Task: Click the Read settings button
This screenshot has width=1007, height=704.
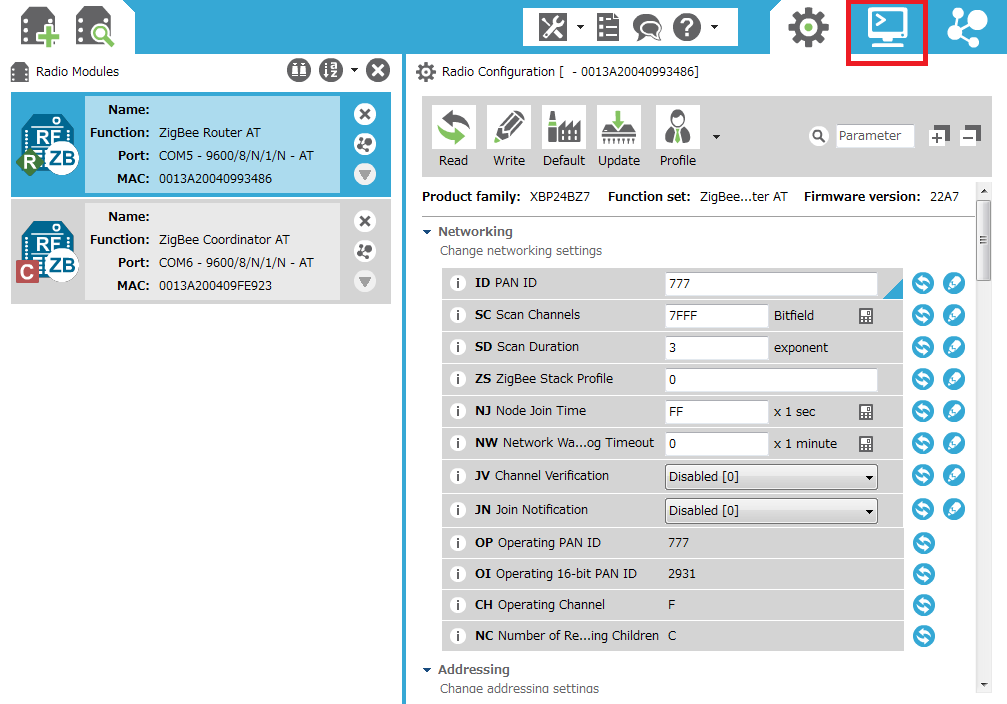Action: pyautogui.click(x=453, y=137)
